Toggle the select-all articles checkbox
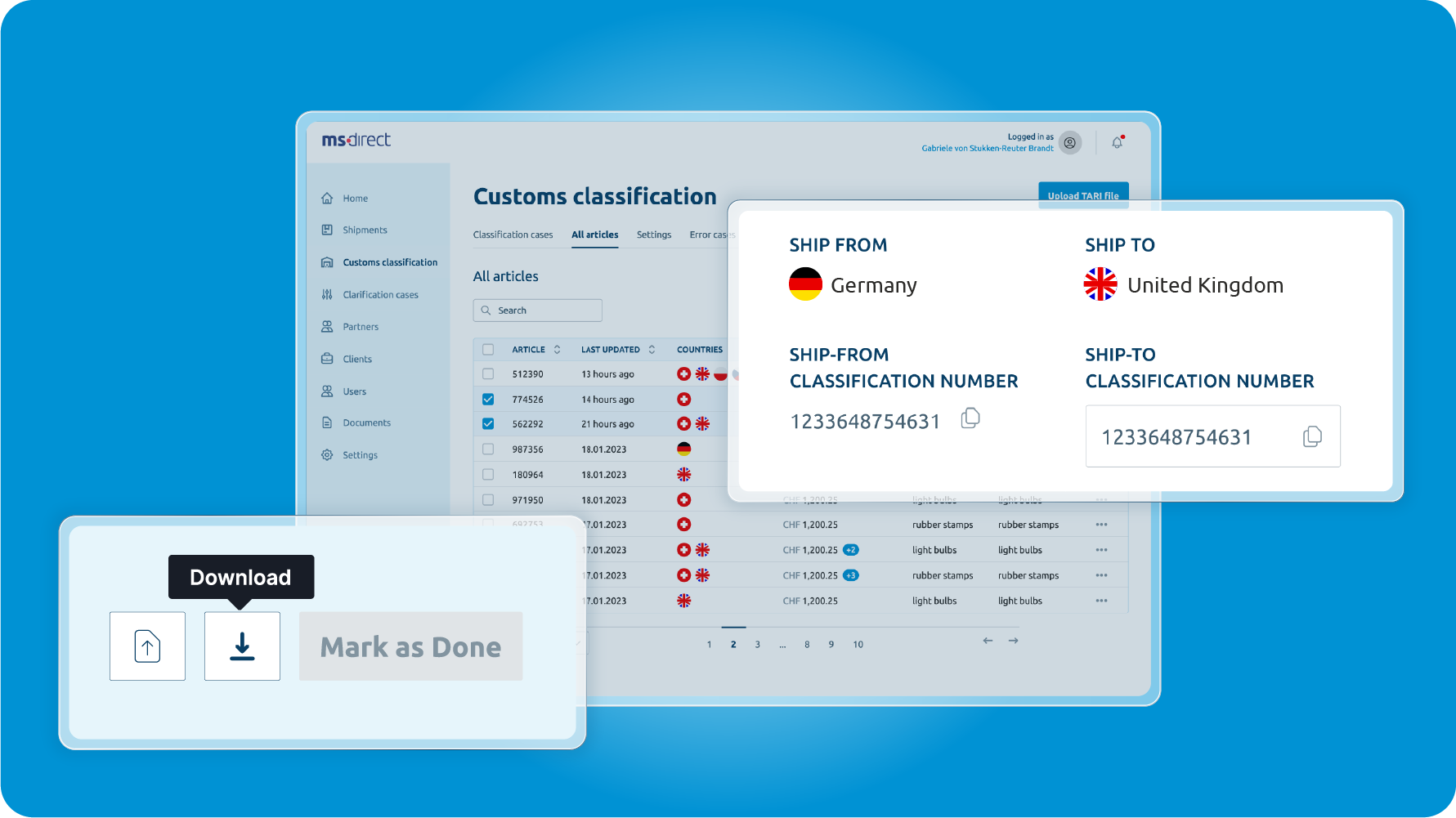This screenshot has width=1456, height=818. (x=488, y=350)
